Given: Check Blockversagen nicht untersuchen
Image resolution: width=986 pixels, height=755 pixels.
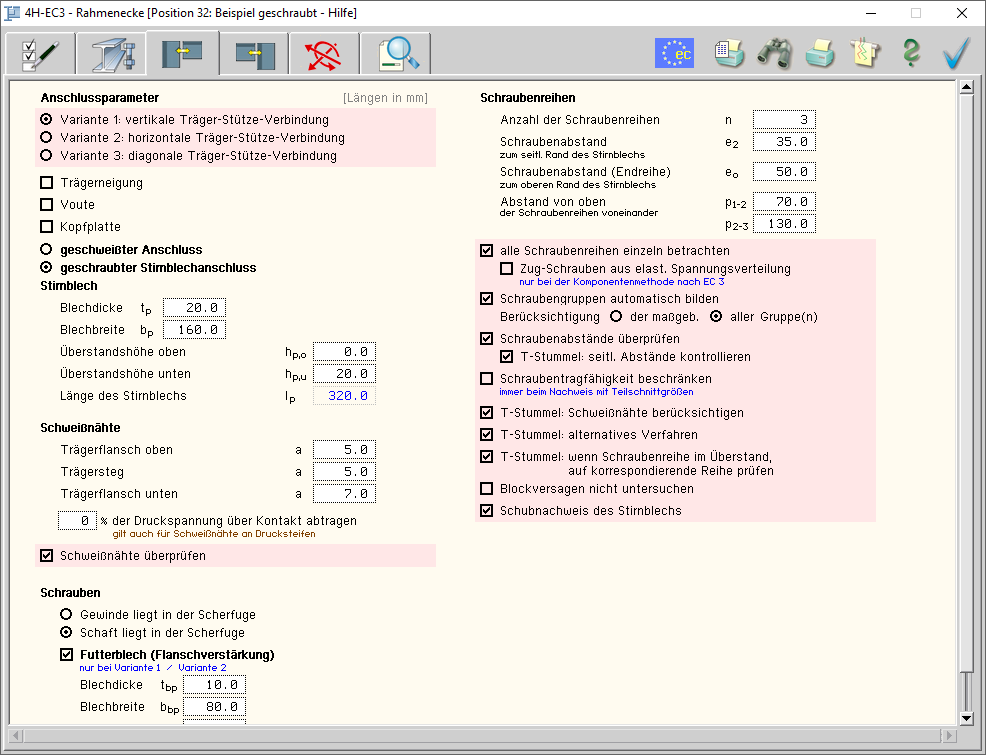Looking at the screenshot, I should [x=487, y=489].
